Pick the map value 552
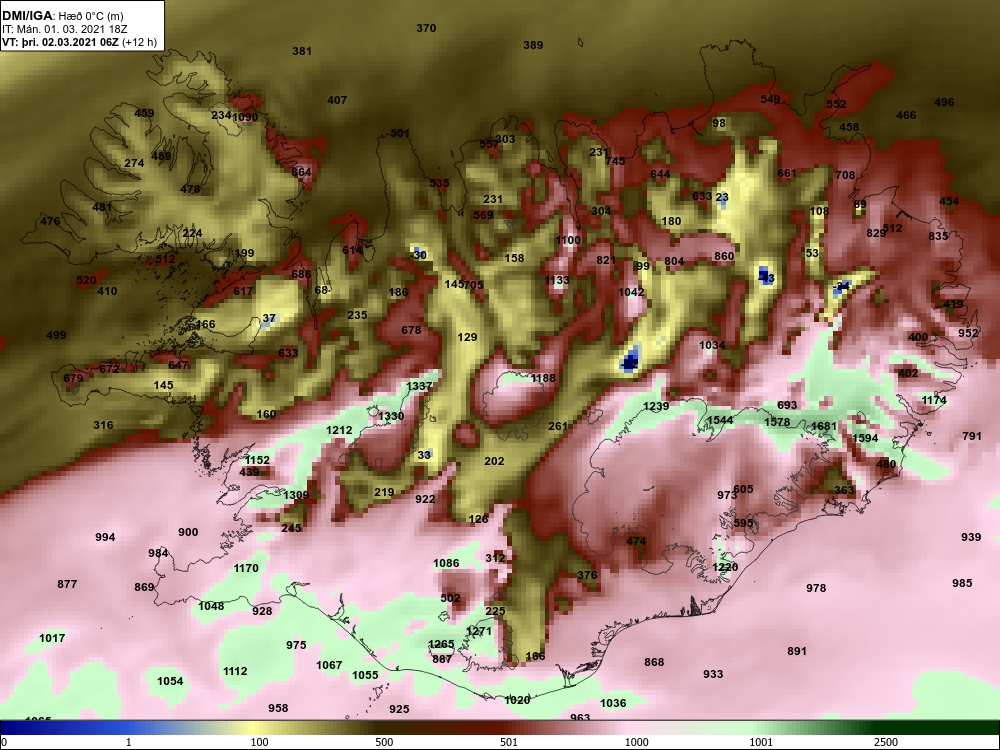This screenshot has height=750, width=1000. [836, 105]
